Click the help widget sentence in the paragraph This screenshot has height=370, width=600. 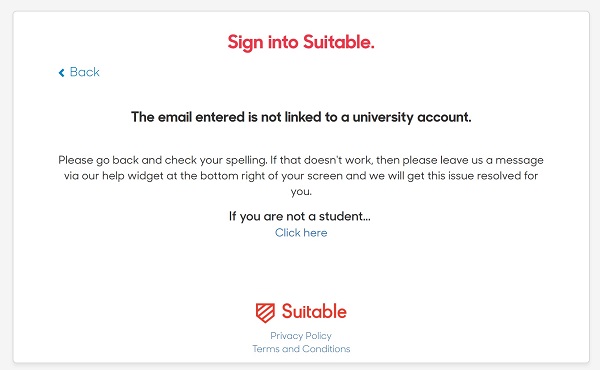[x=301, y=176]
